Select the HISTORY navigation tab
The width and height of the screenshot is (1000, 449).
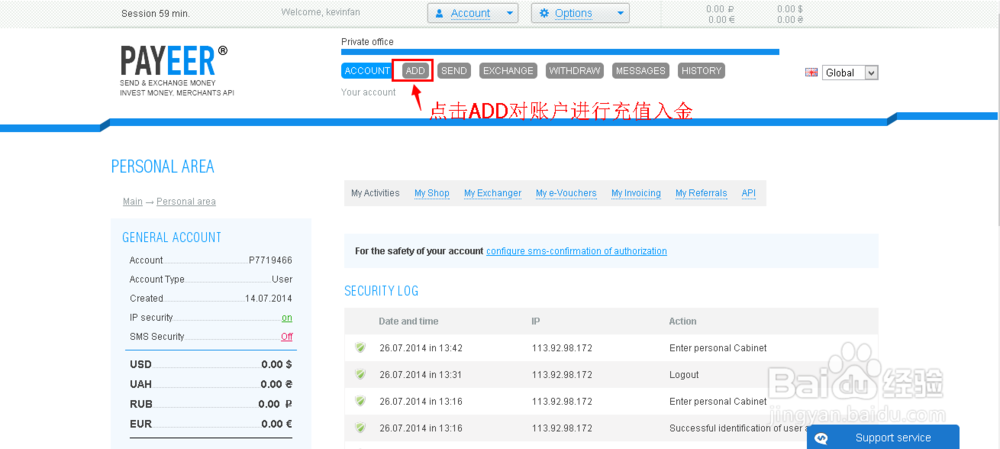pyautogui.click(x=701, y=71)
